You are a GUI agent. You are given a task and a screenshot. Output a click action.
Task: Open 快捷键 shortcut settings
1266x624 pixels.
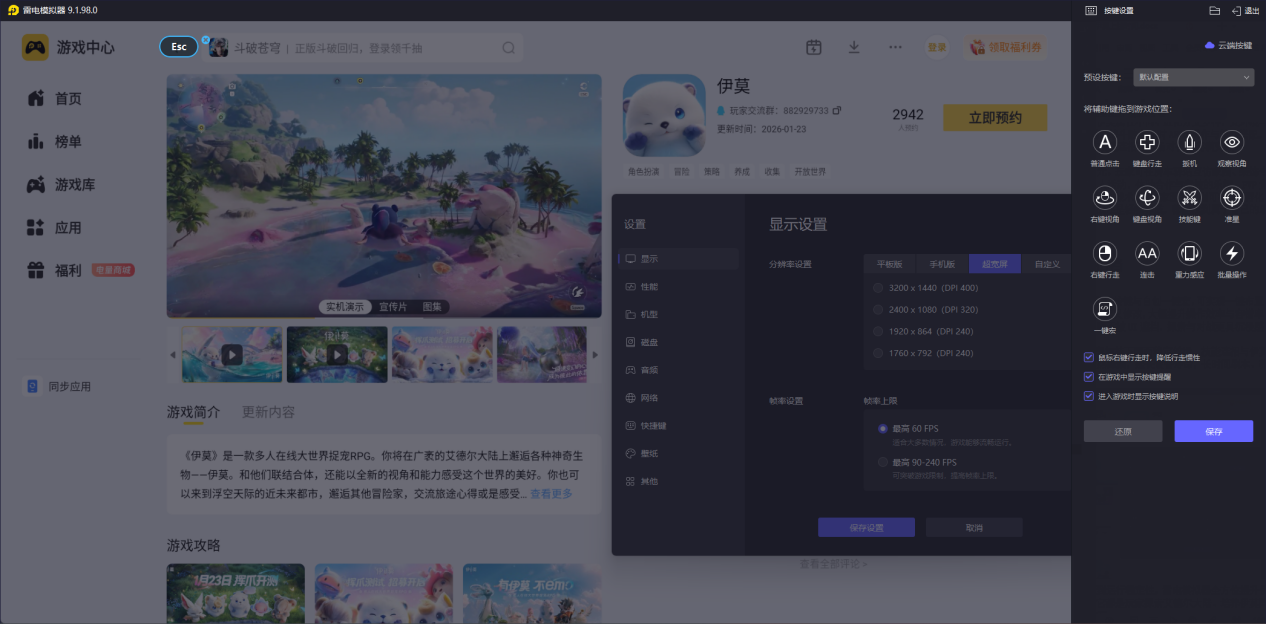(x=678, y=425)
